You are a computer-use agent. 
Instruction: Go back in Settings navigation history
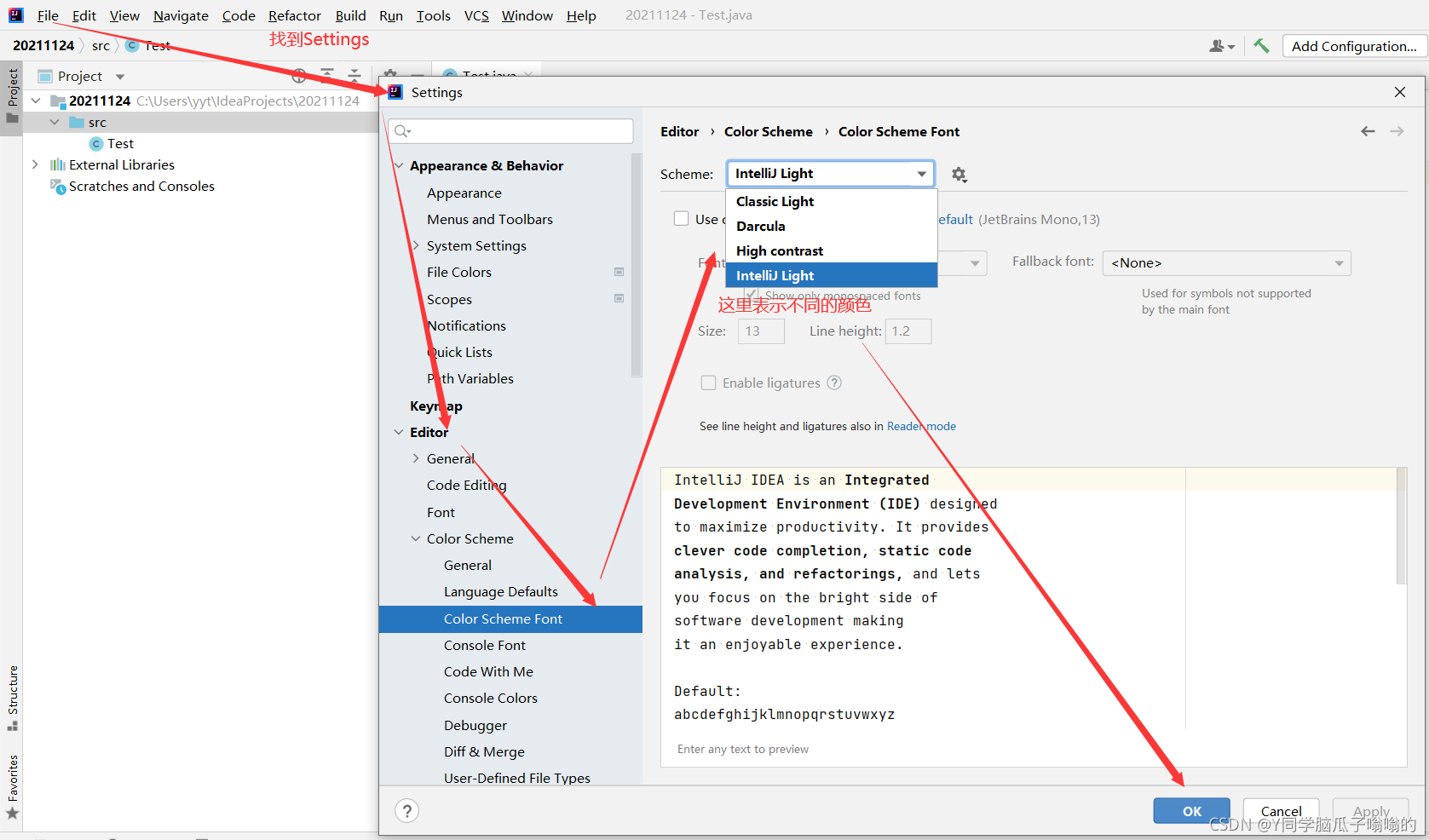1368,131
